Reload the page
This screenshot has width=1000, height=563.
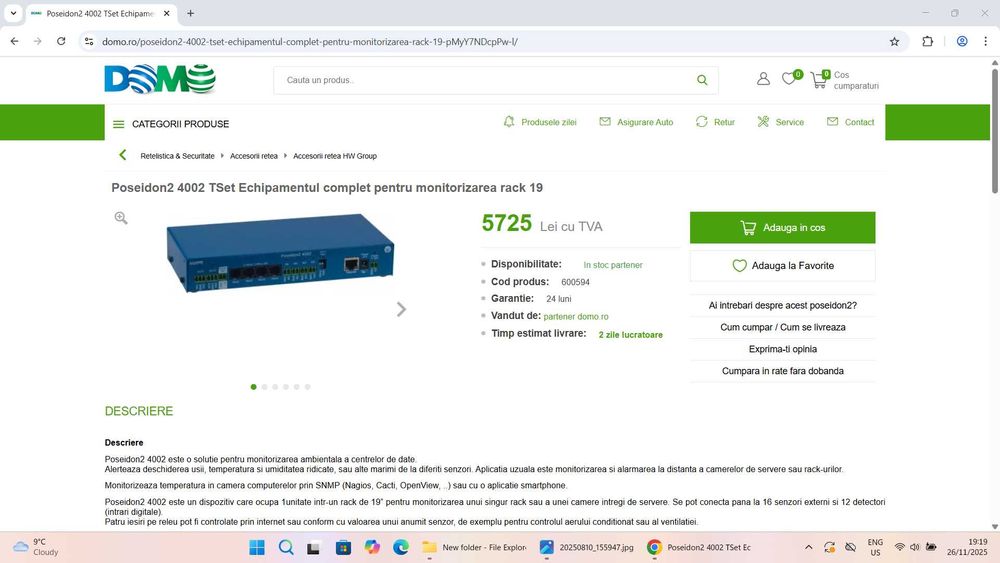pyautogui.click(x=61, y=41)
